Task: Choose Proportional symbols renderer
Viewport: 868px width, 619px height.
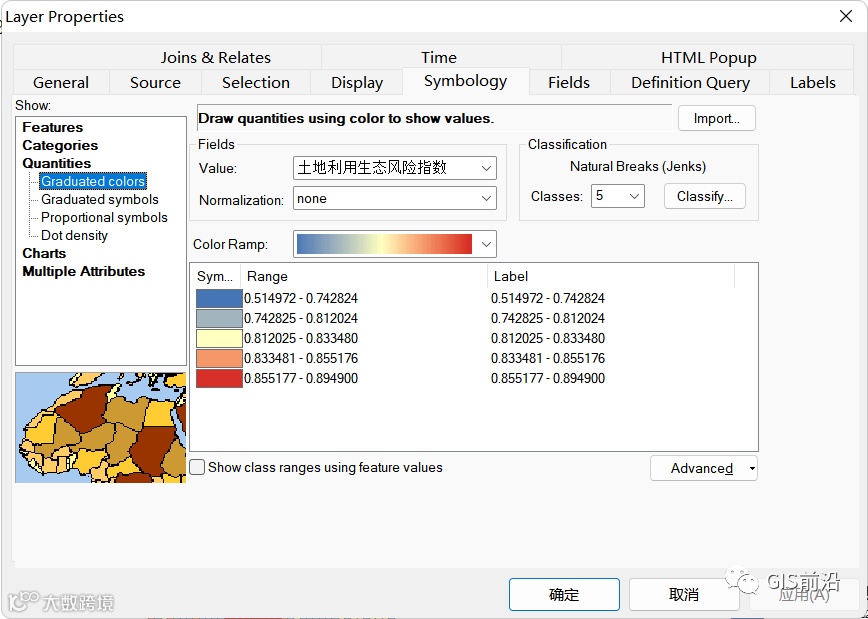Action: pyautogui.click(x=104, y=217)
